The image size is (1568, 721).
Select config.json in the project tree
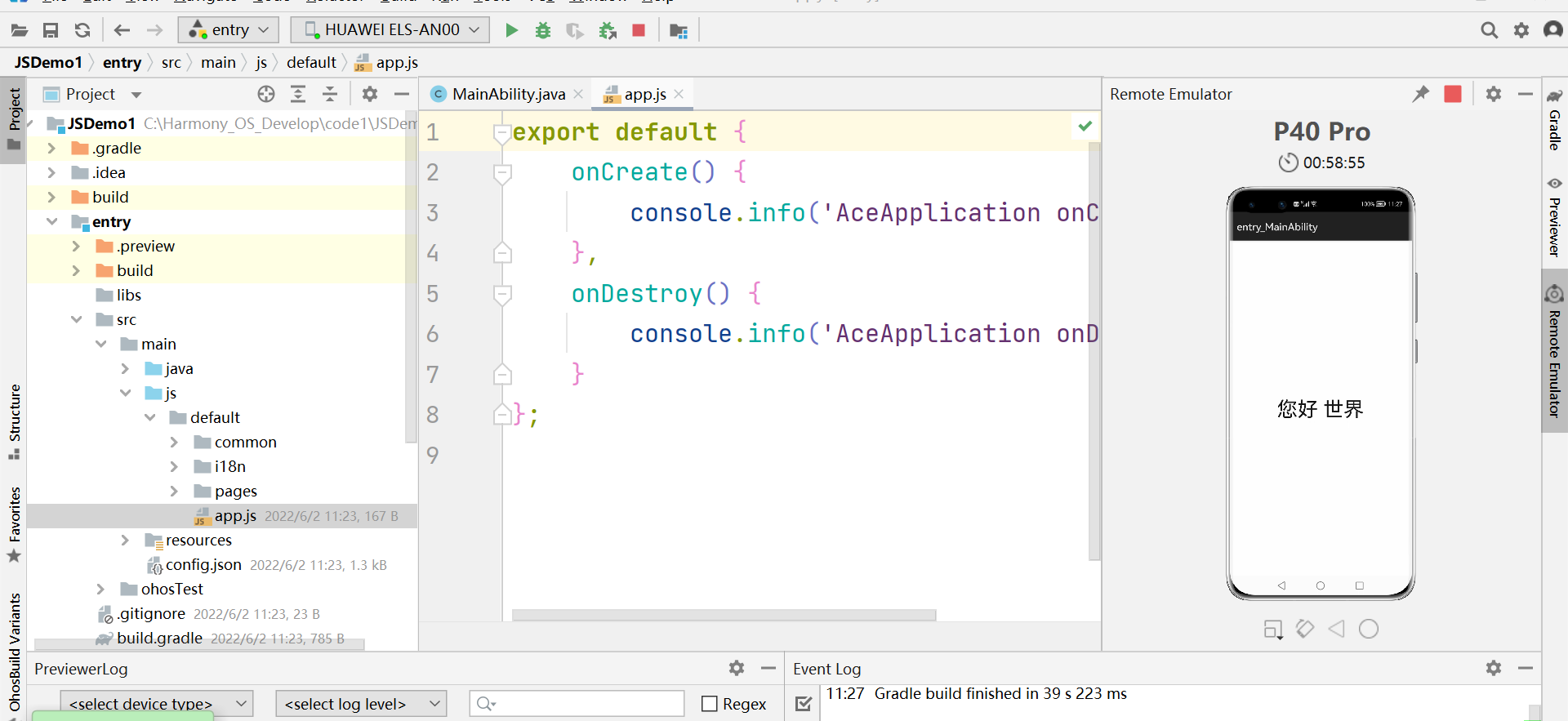(x=203, y=565)
